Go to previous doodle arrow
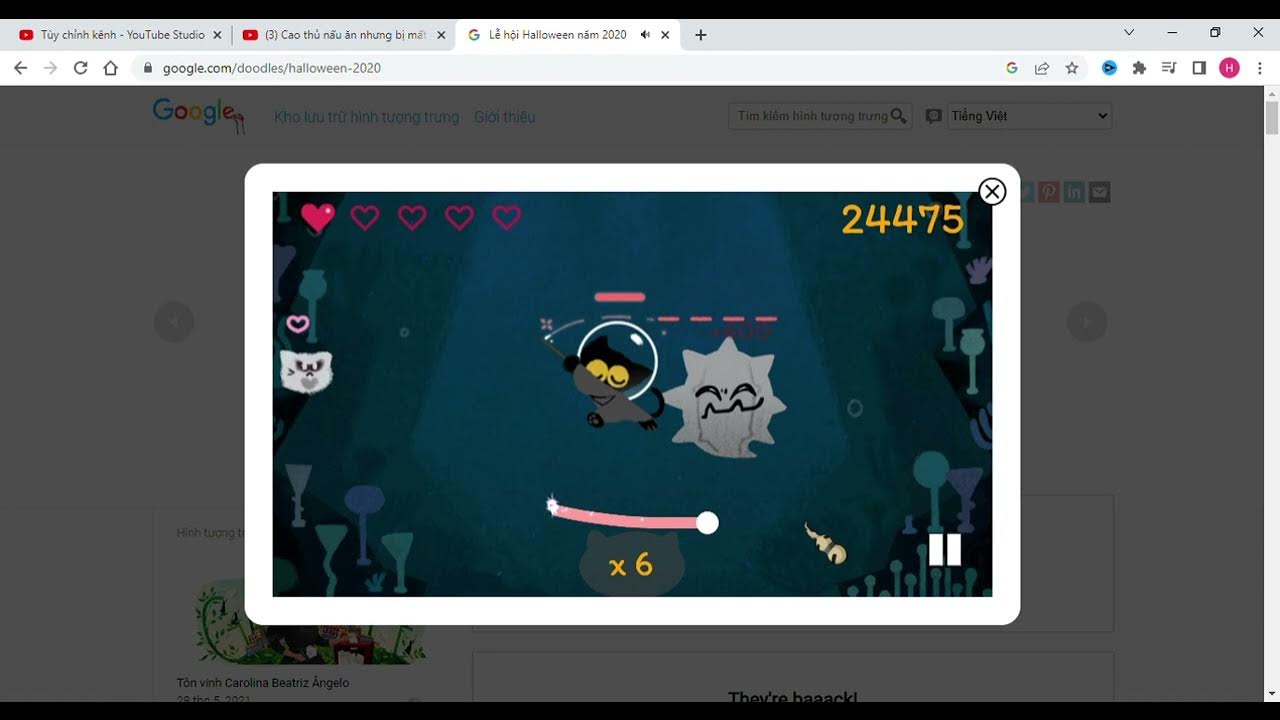 [x=174, y=322]
